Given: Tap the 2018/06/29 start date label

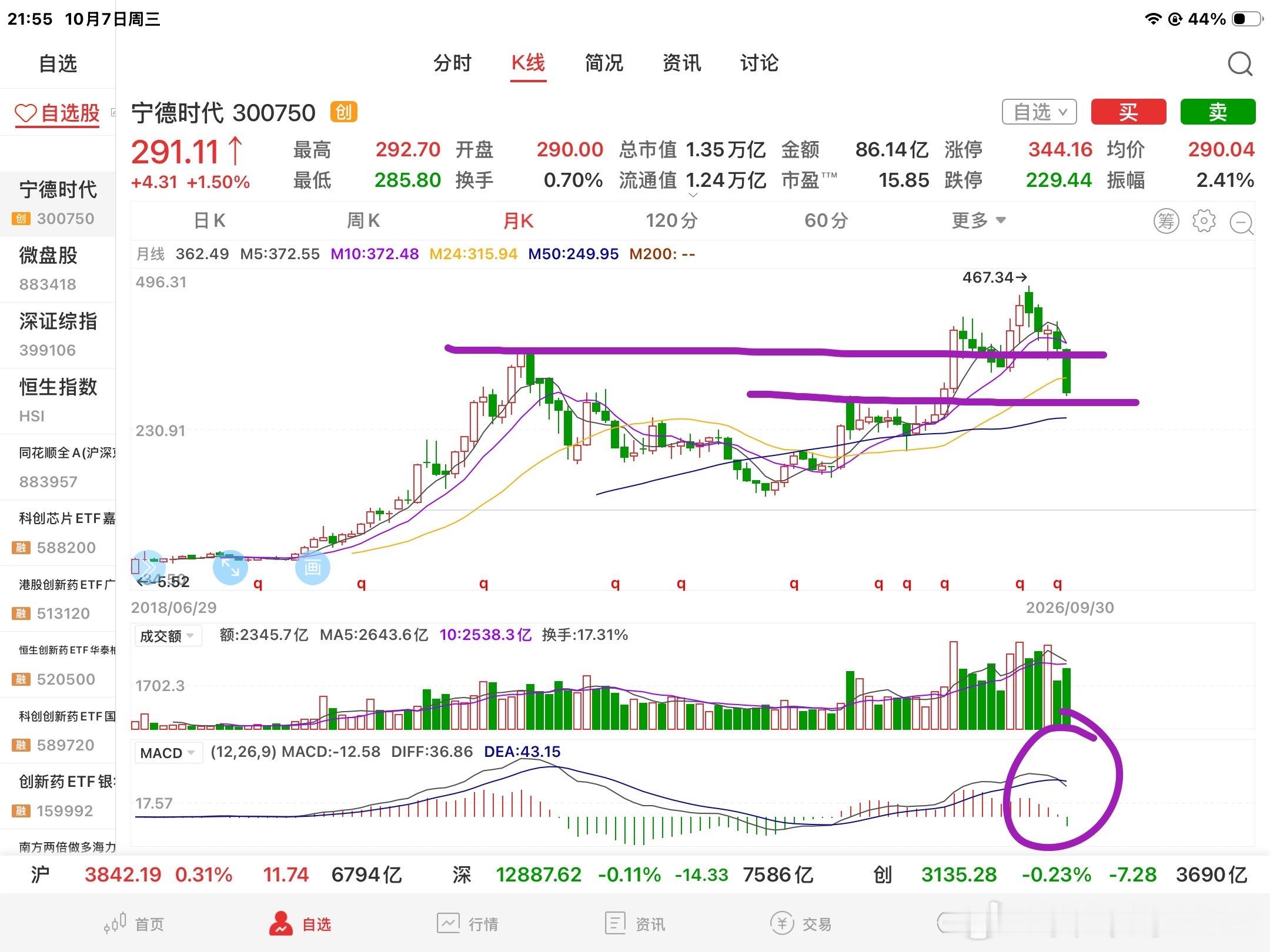Looking at the screenshot, I should 173,608.
